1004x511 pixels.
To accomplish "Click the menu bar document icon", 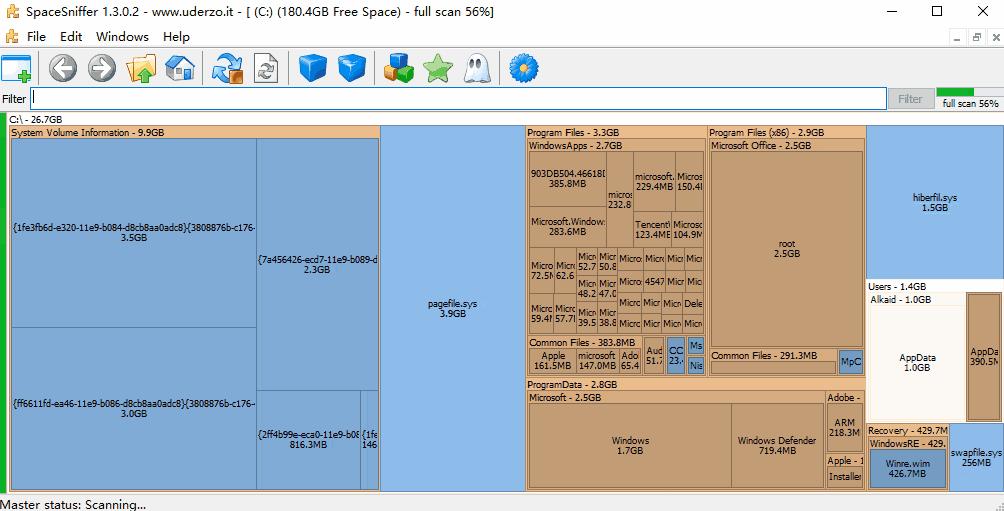I will click(12, 36).
